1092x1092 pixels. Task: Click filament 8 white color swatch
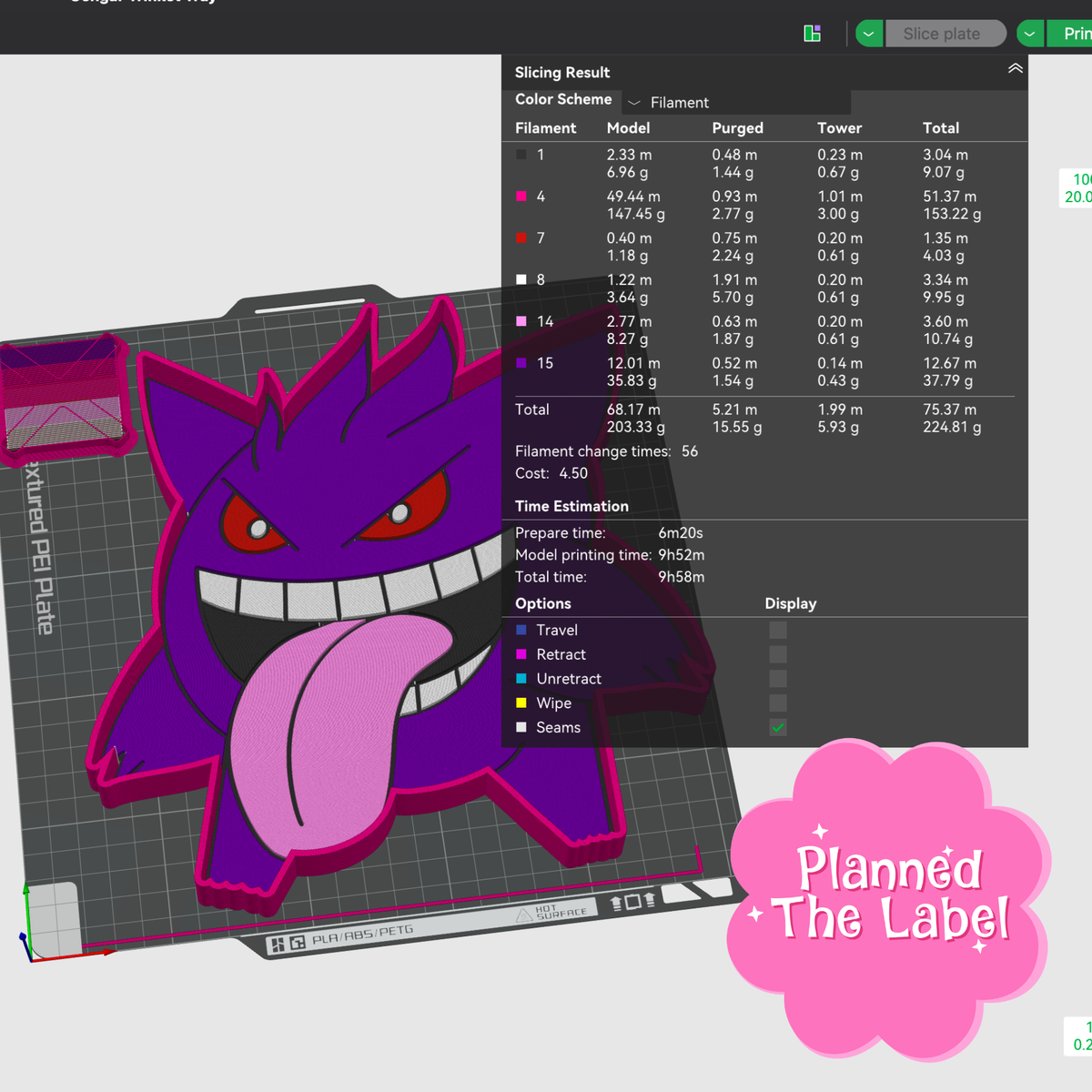521,279
